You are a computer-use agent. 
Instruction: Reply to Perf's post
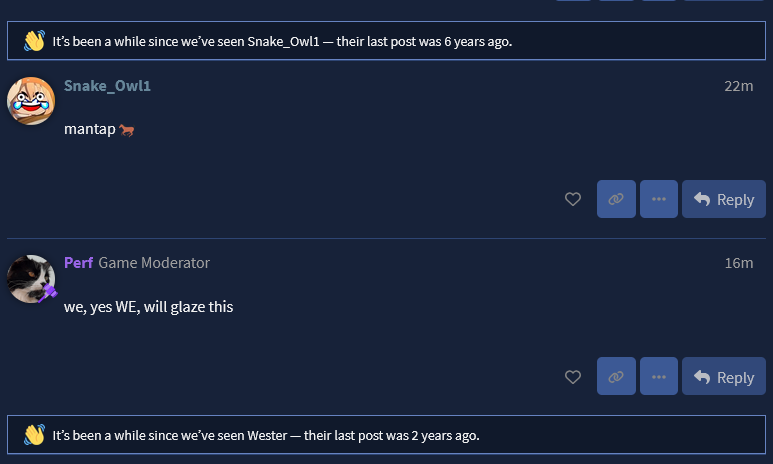pos(724,377)
